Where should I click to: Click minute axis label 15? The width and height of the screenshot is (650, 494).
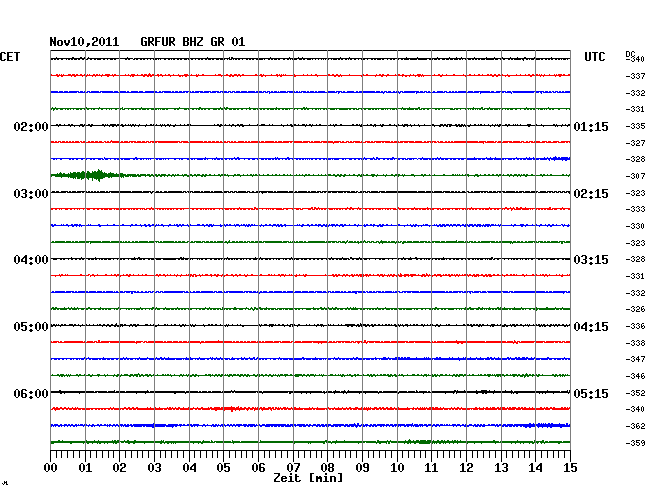point(570,468)
